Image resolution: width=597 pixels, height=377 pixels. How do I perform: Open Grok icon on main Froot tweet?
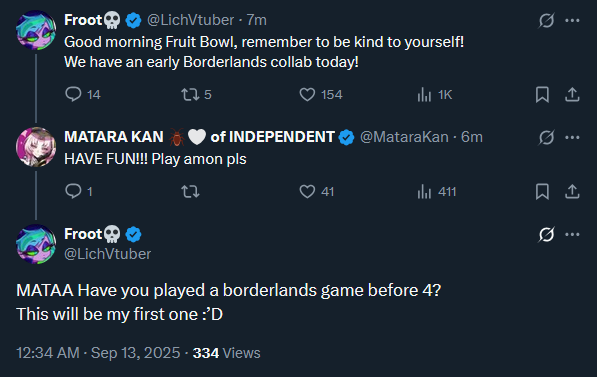[x=546, y=234]
